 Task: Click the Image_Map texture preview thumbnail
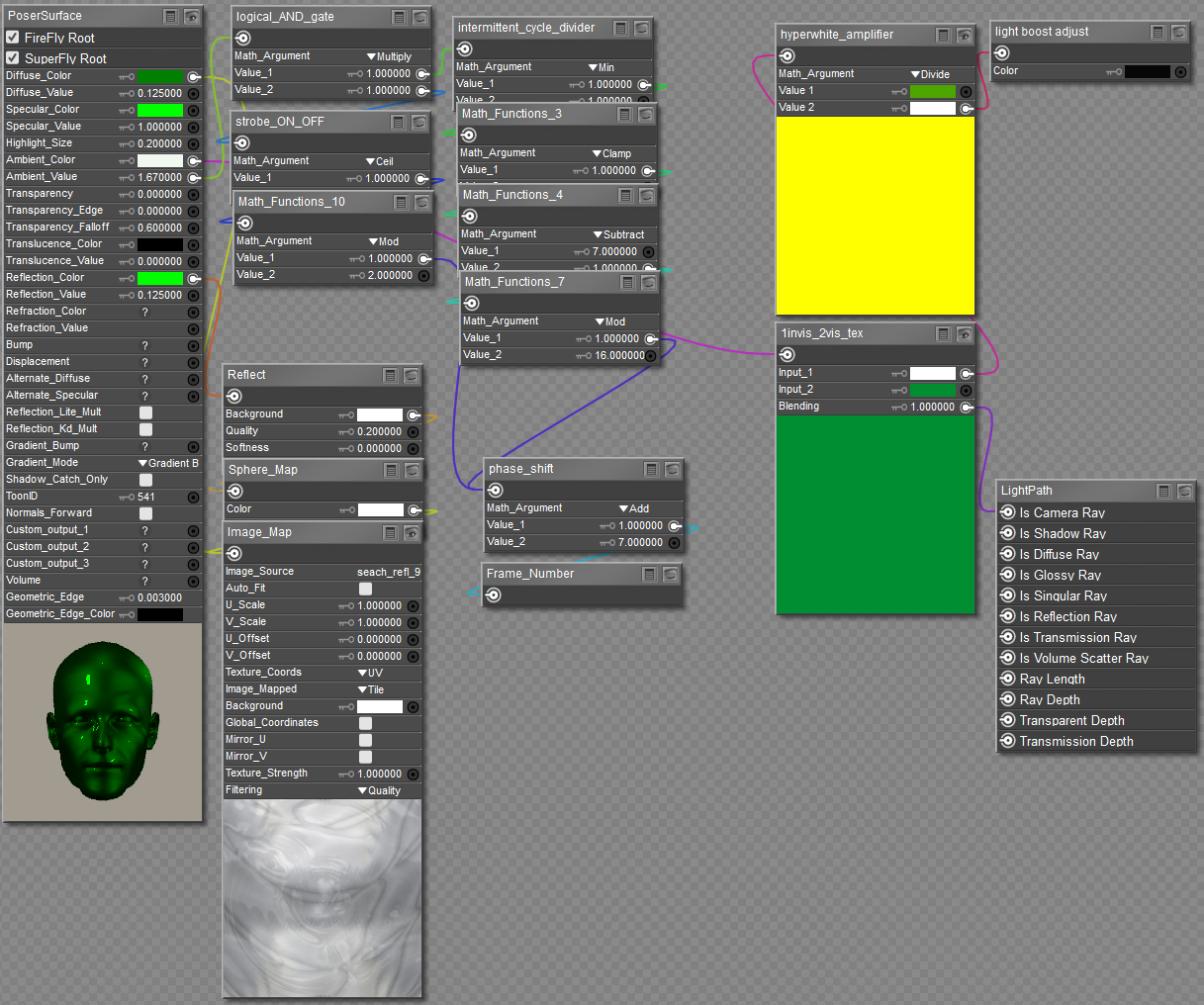coord(322,897)
